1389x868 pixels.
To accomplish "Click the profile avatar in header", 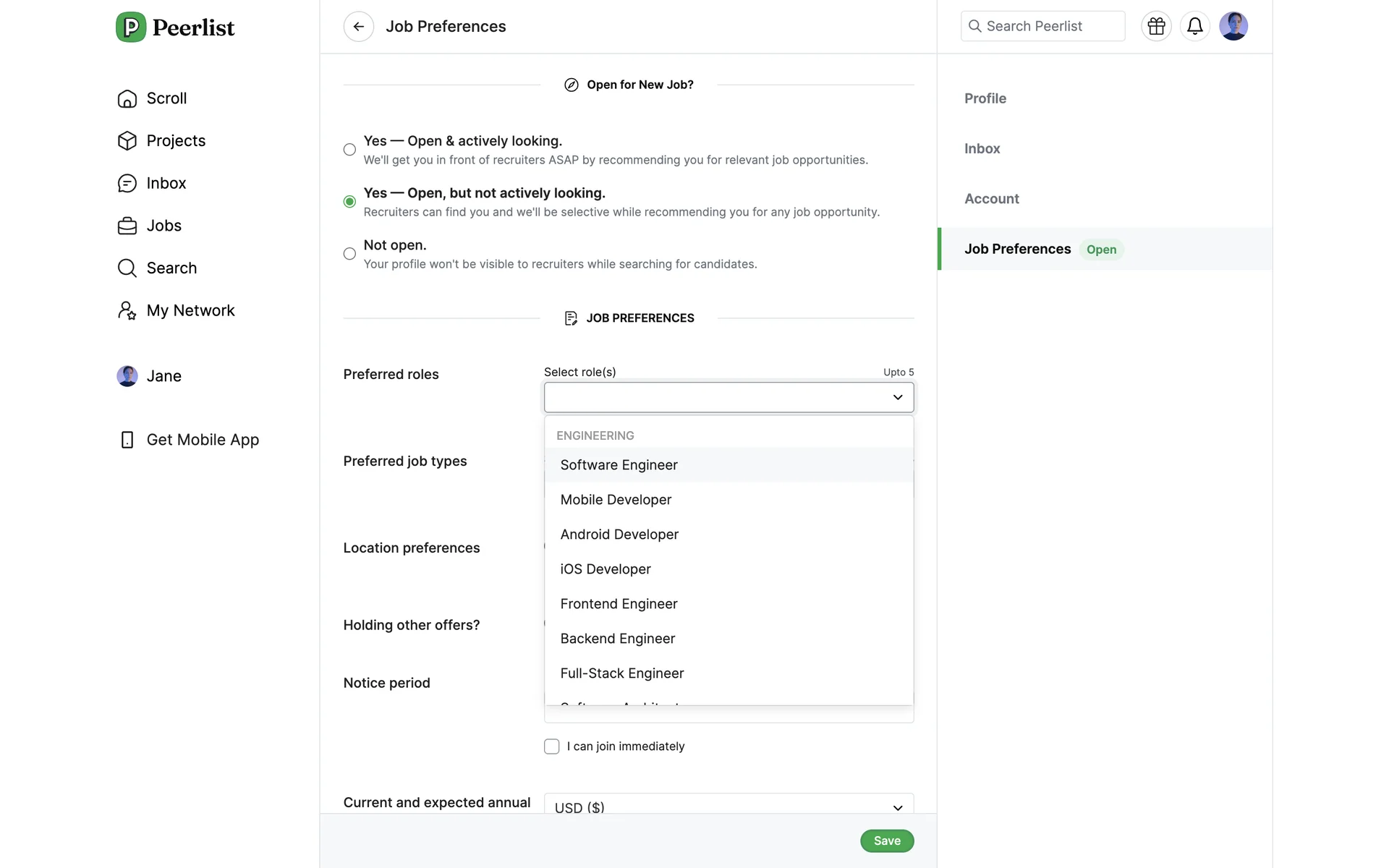I will point(1233,27).
